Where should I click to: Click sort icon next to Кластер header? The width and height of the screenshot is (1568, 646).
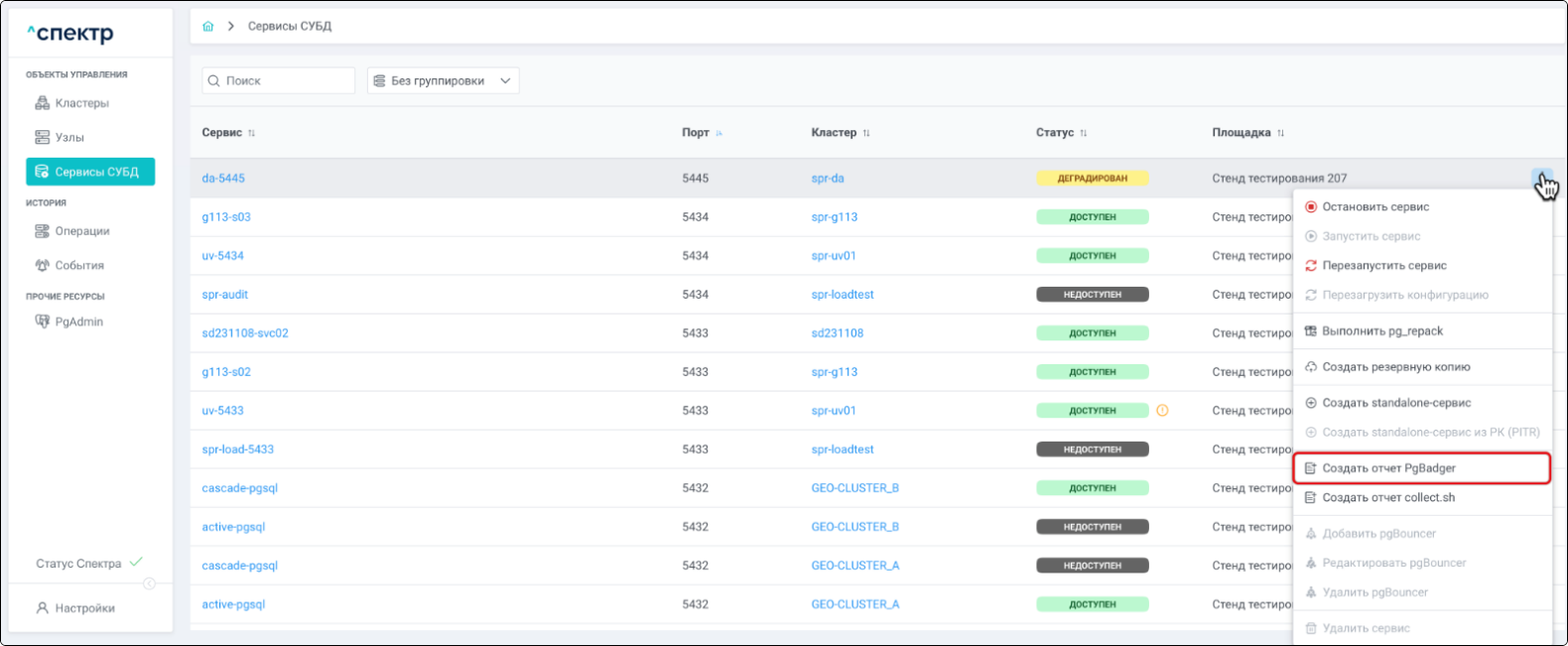tap(866, 133)
